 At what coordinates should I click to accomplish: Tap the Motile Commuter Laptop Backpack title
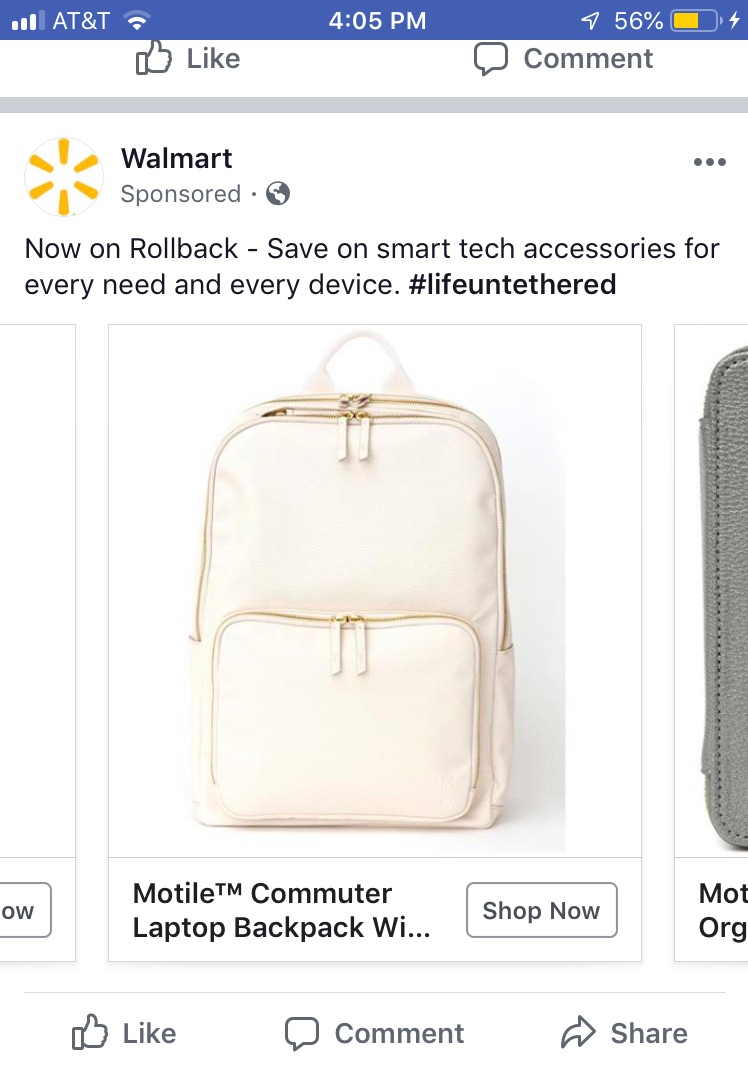(x=282, y=910)
